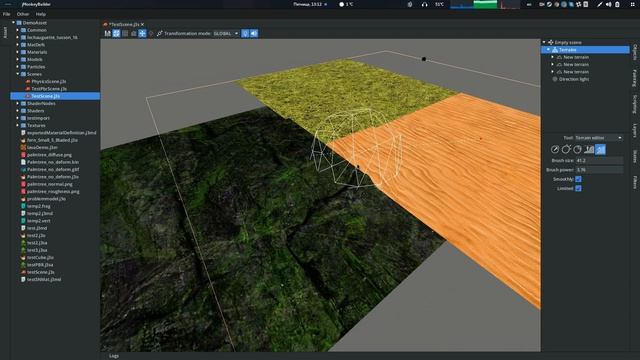The height and width of the screenshot is (360, 640).
Task: Expand the Models folder
Action: (18, 60)
